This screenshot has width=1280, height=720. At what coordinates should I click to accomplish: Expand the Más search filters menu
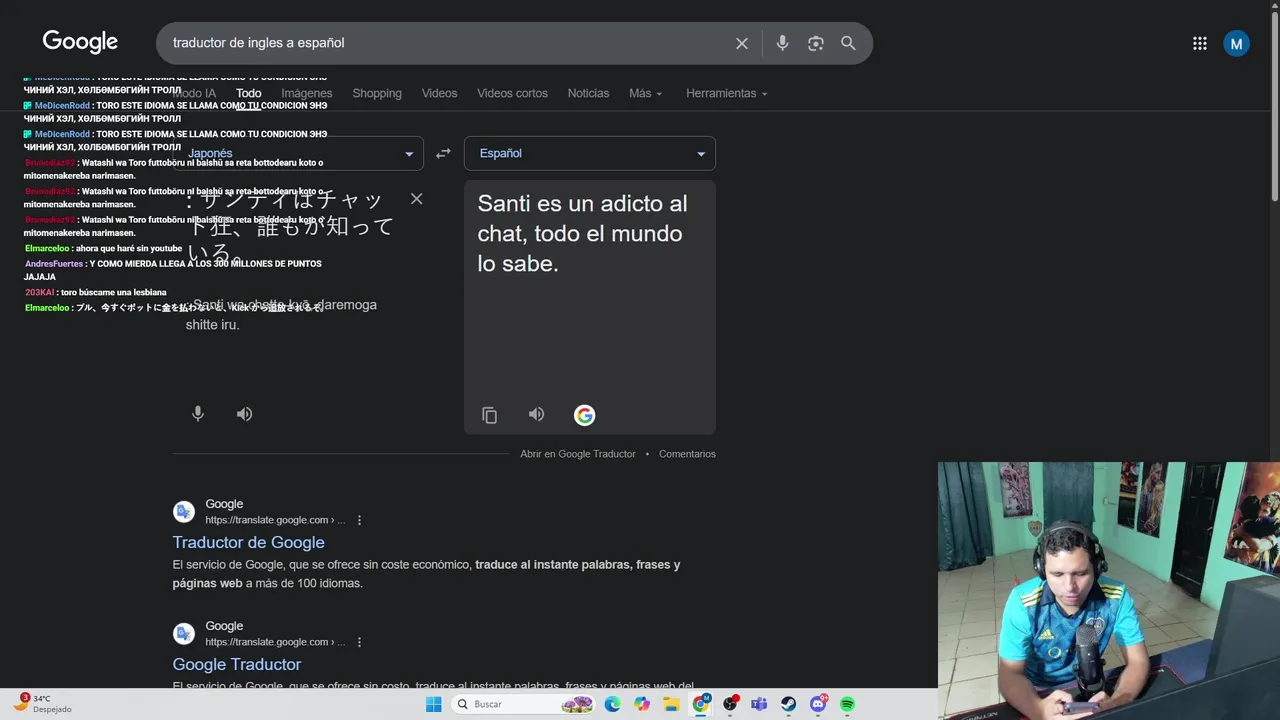coord(645,93)
